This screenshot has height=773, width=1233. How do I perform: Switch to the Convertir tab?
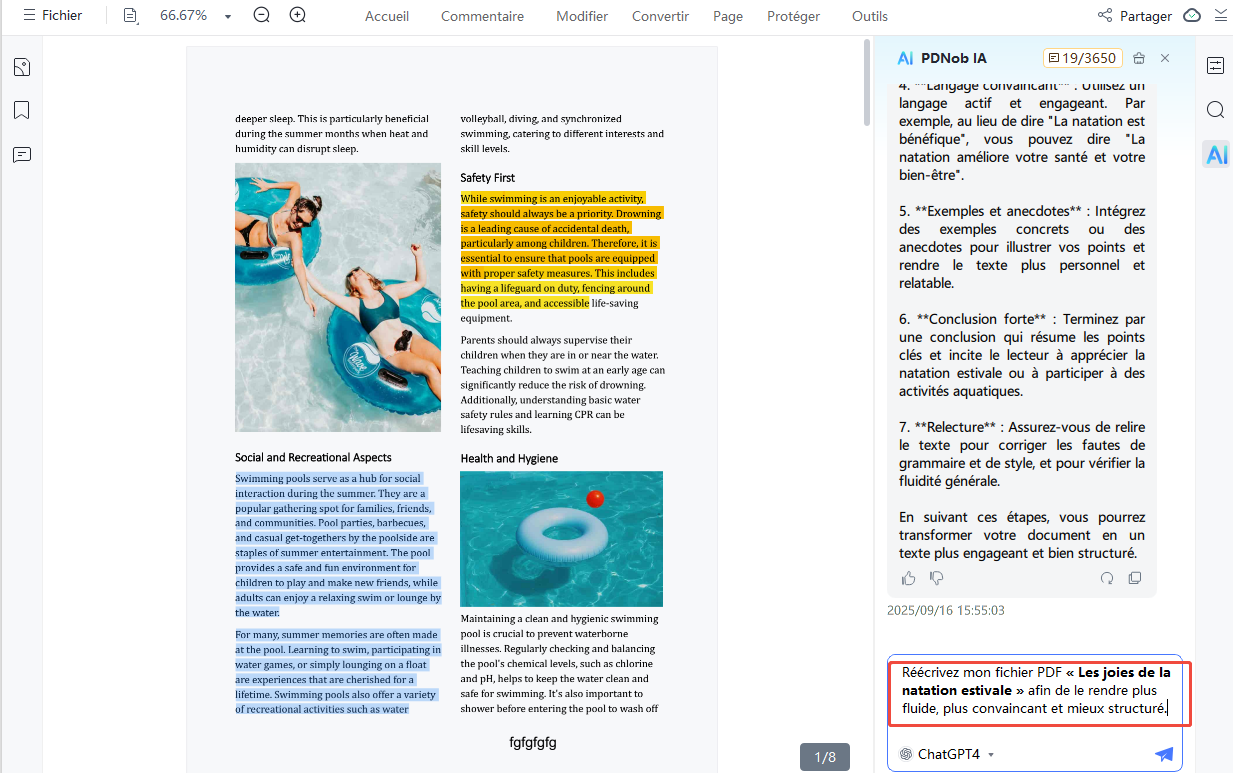[660, 16]
